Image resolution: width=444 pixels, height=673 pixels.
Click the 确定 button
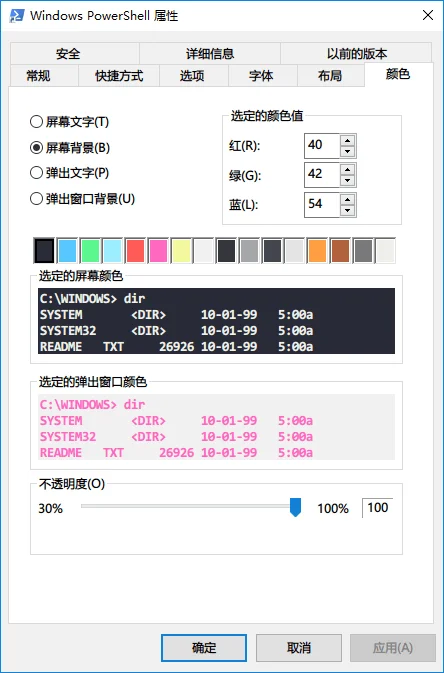click(x=204, y=648)
